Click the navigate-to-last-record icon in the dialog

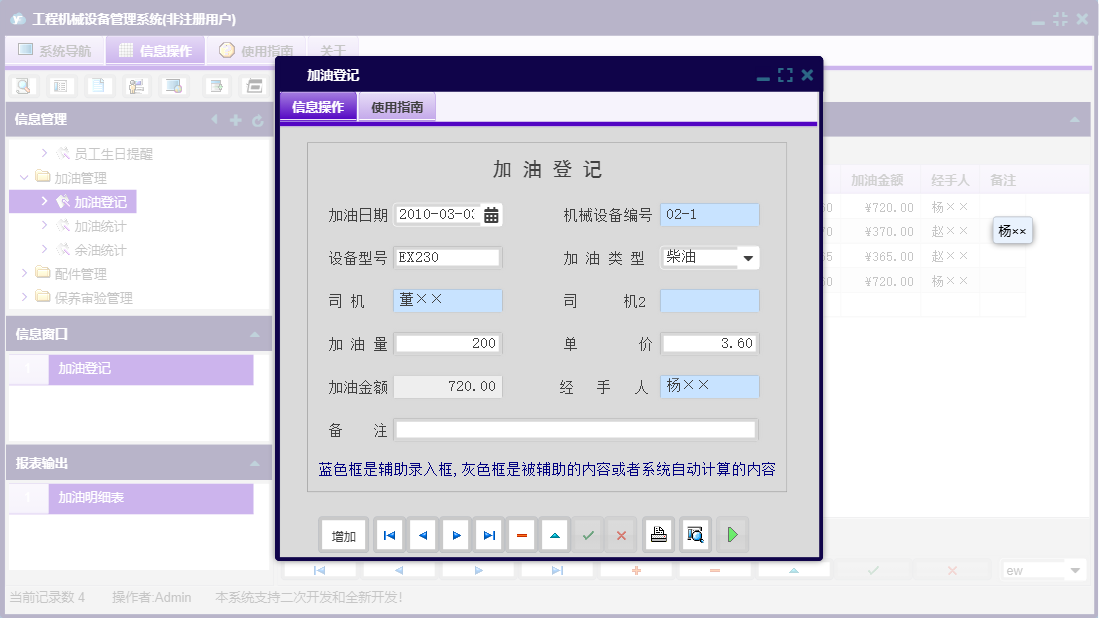point(488,534)
